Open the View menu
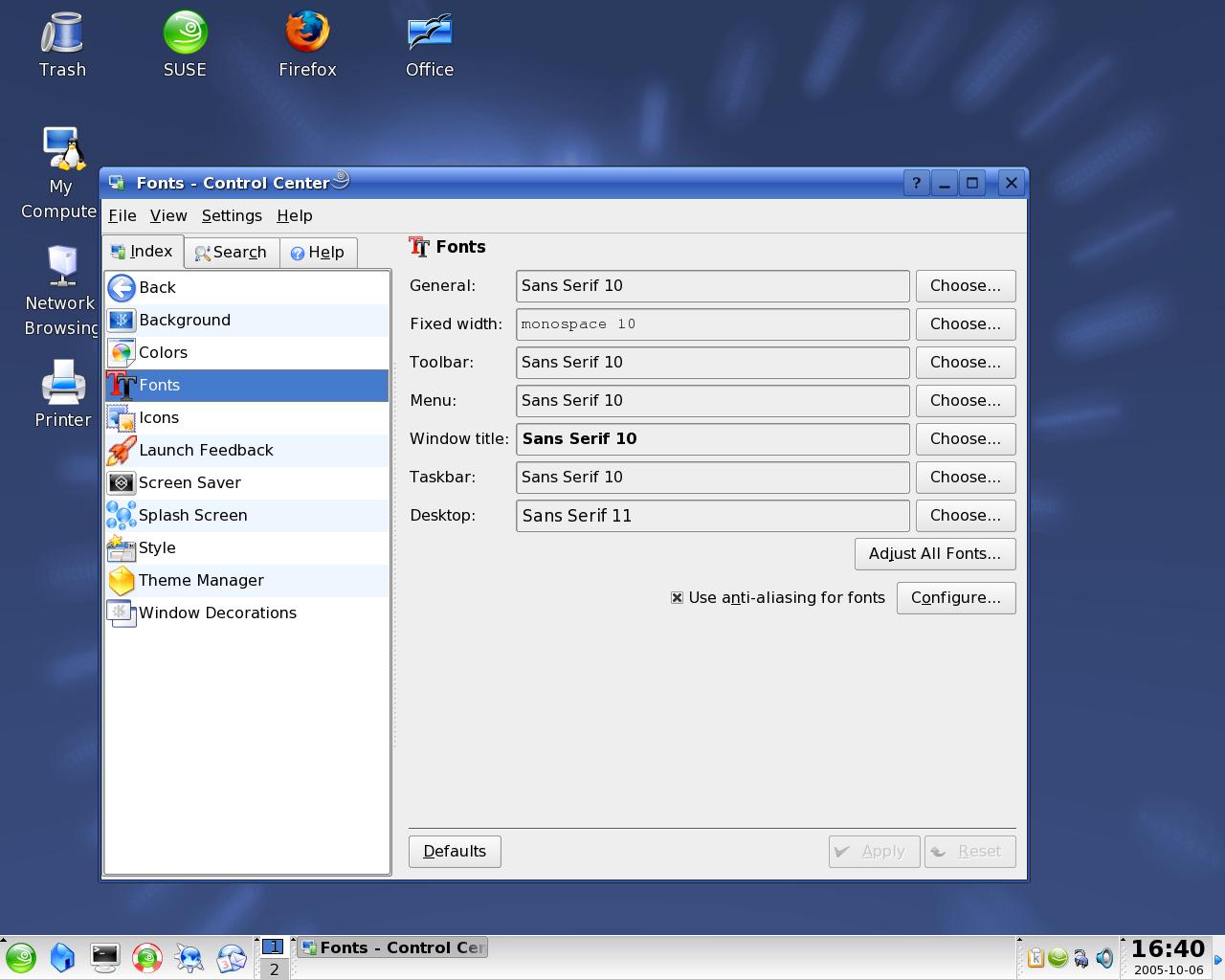 pyautogui.click(x=168, y=215)
